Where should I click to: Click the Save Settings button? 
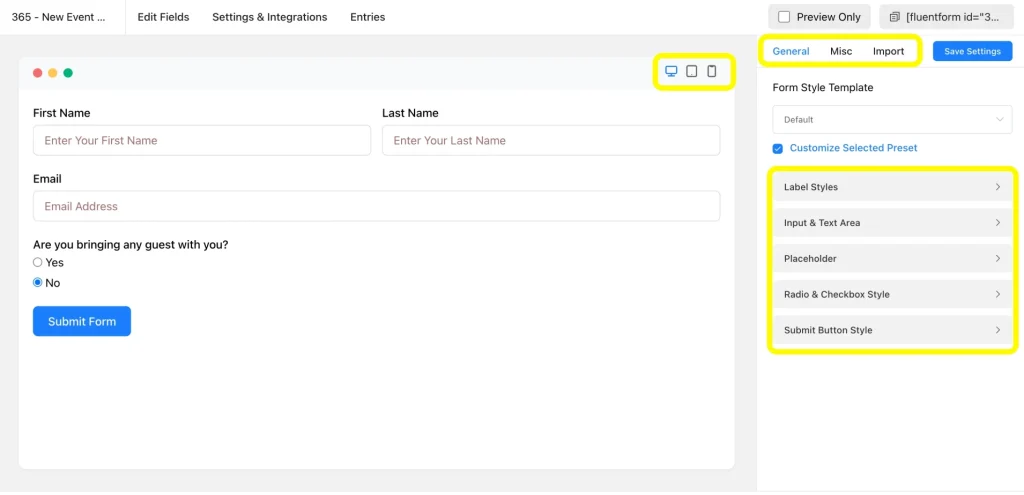click(972, 51)
